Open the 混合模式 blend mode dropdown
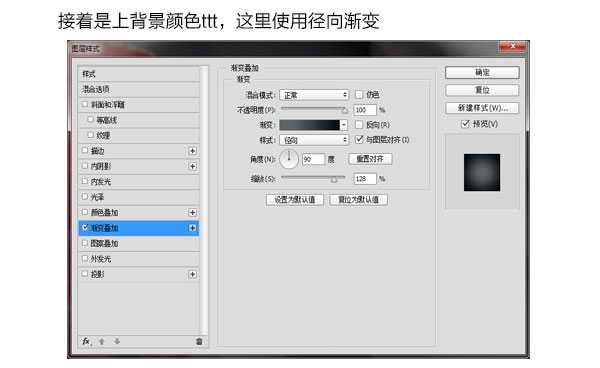The image size is (600, 368). pos(314,95)
